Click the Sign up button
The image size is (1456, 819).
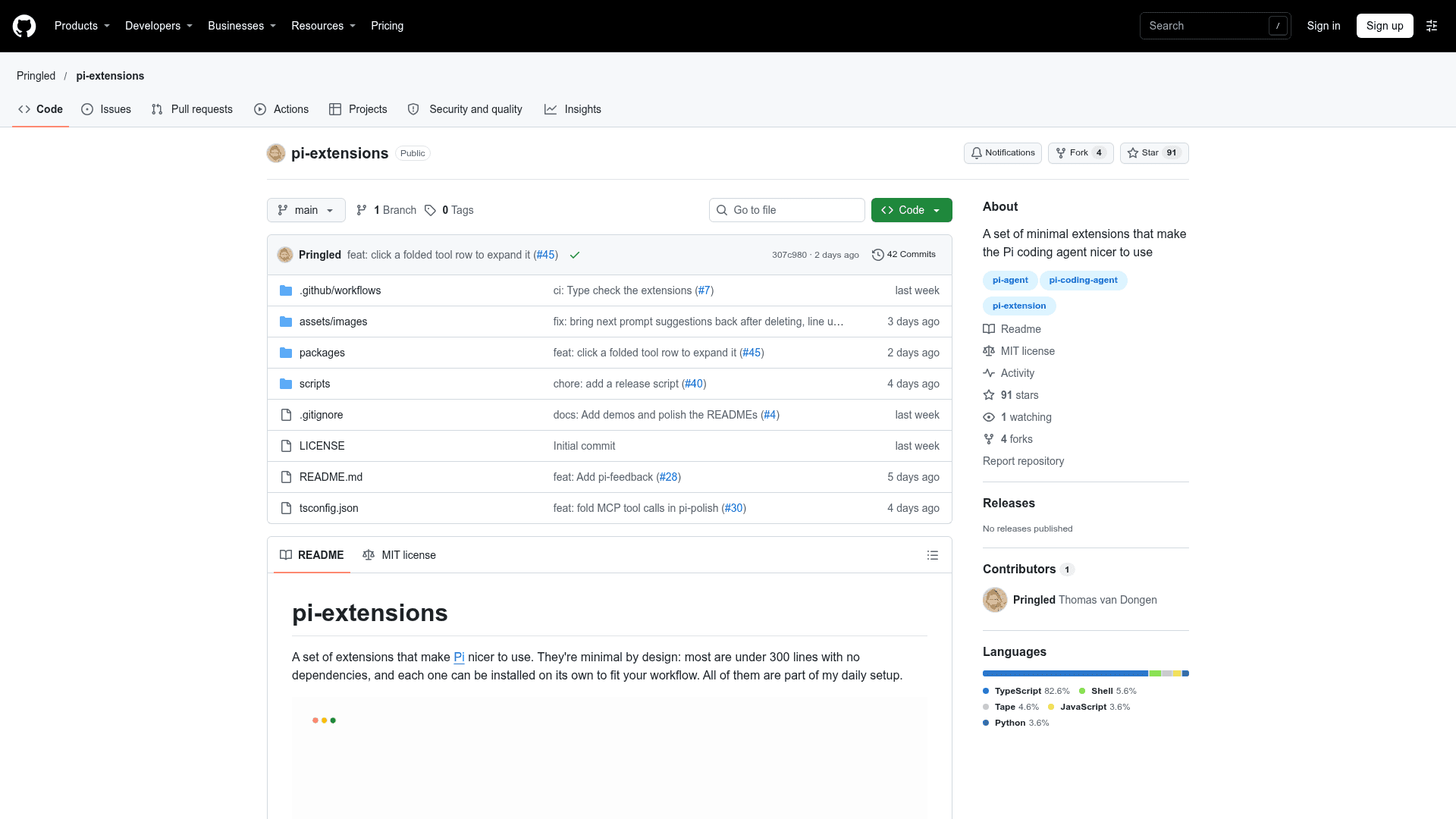1385,26
